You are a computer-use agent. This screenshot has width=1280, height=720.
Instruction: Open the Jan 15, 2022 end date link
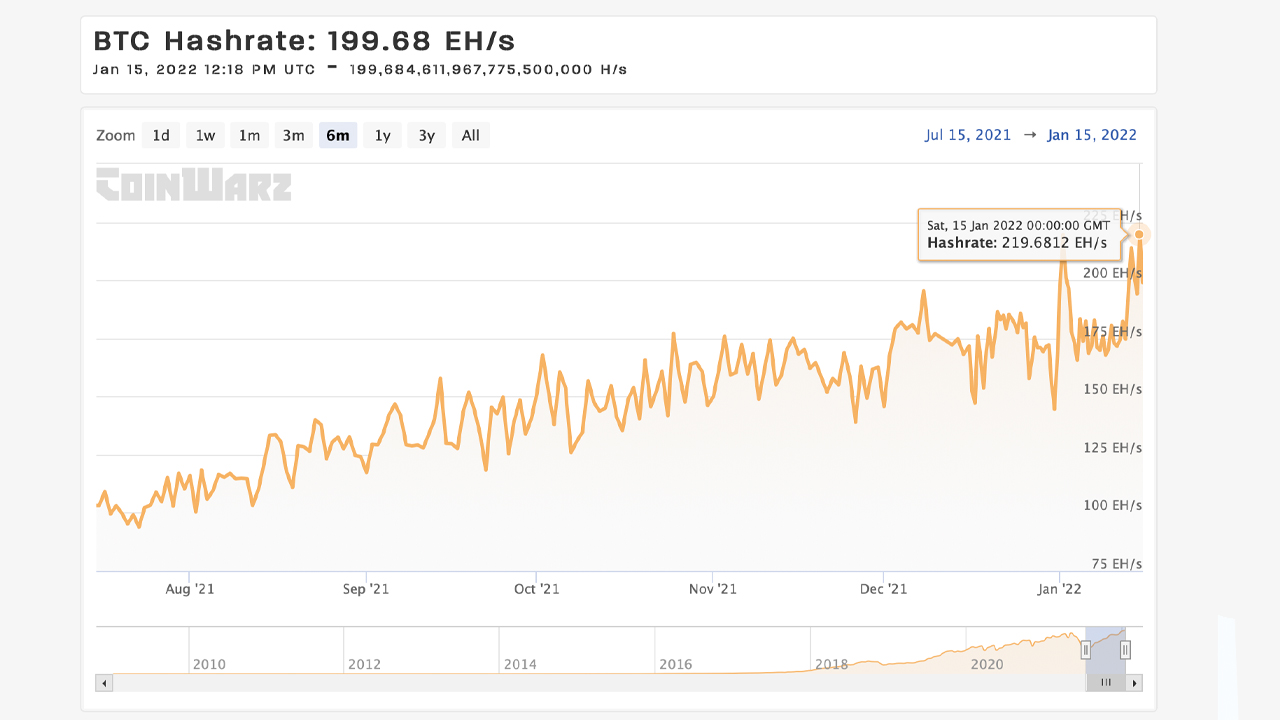click(1092, 134)
